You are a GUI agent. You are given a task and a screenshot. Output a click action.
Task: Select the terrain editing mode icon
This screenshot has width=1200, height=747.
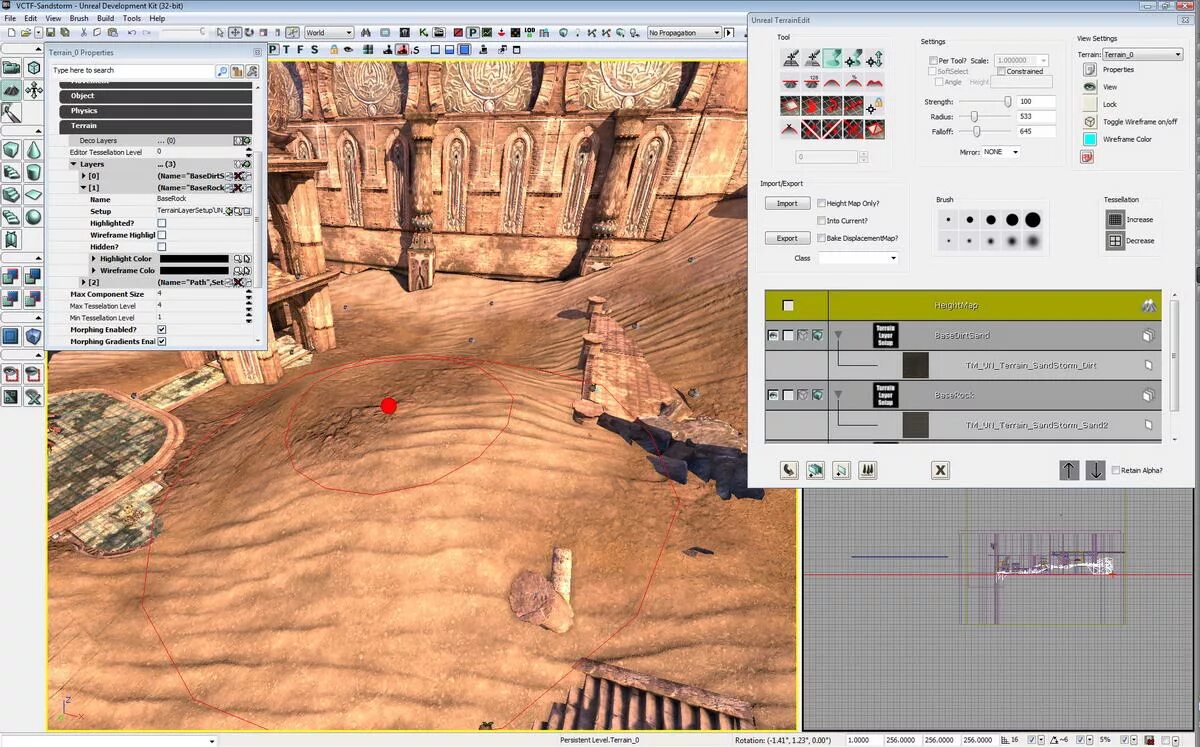coord(11,90)
